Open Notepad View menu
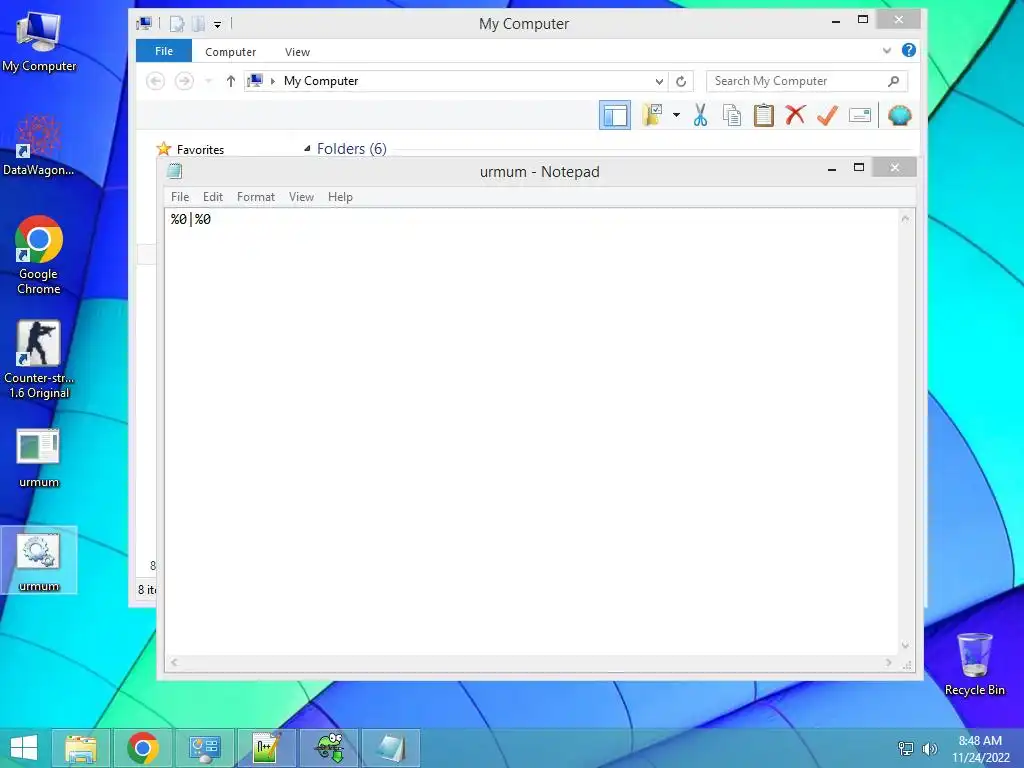This screenshot has height=768, width=1024. (301, 197)
